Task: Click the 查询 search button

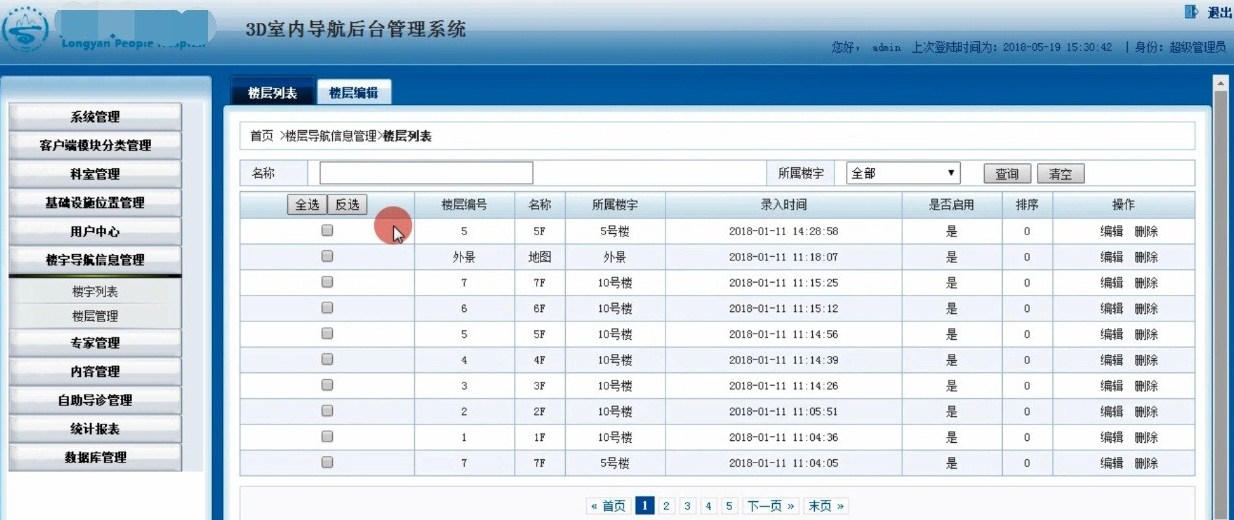Action: 1007,174
